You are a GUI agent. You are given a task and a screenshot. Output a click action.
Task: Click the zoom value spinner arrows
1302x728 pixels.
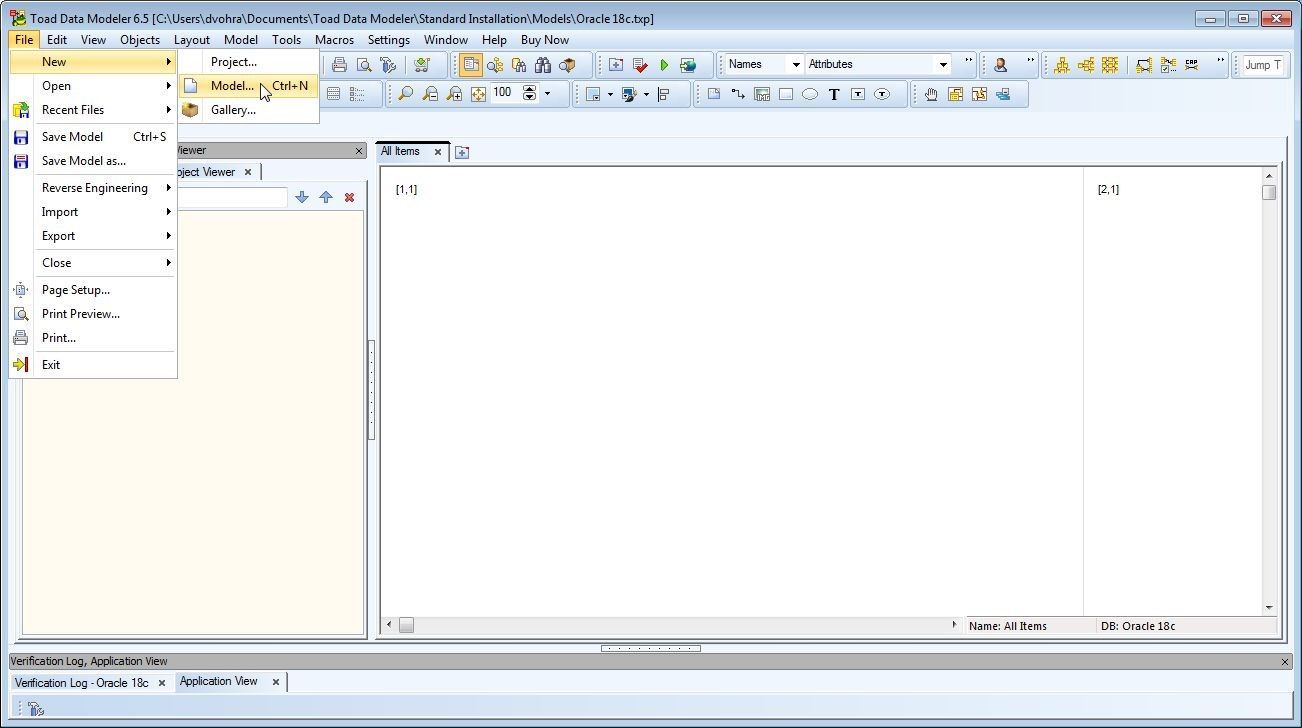530,93
